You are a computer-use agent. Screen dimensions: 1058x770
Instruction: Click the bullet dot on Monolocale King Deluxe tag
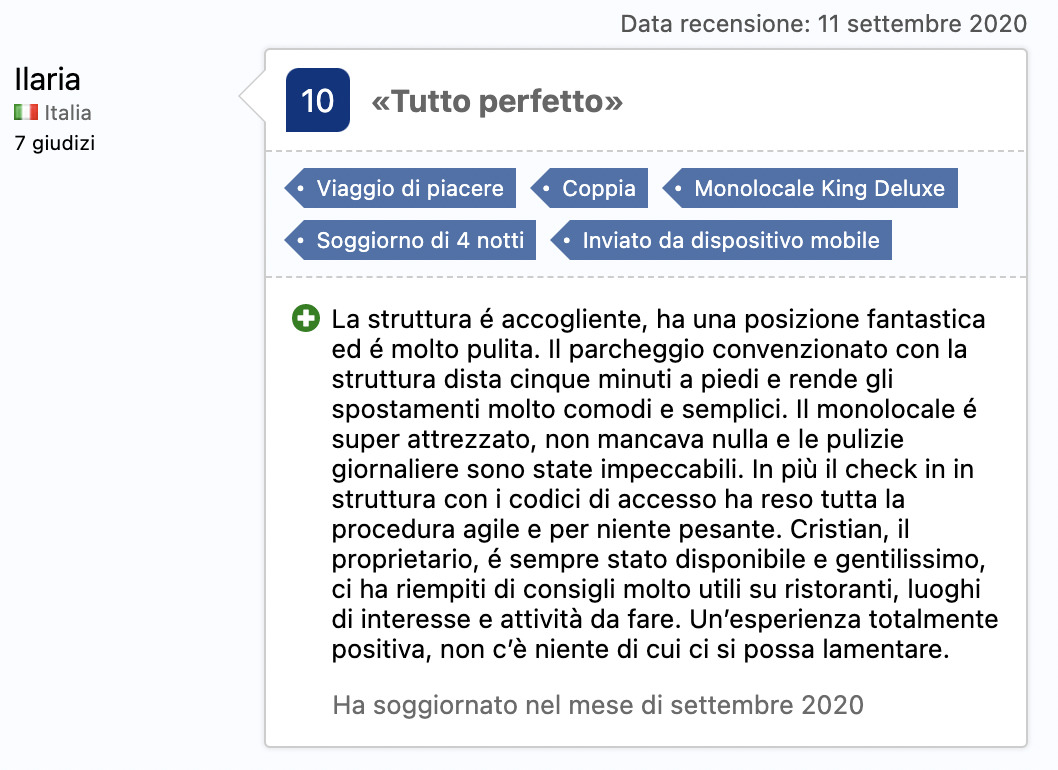click(x=678, y=188)
